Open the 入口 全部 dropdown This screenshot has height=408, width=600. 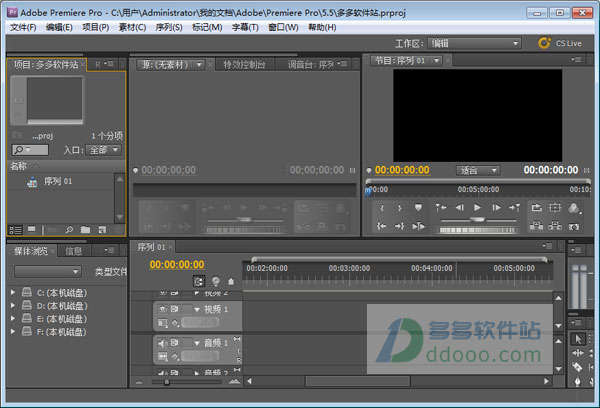click(103, 150)
